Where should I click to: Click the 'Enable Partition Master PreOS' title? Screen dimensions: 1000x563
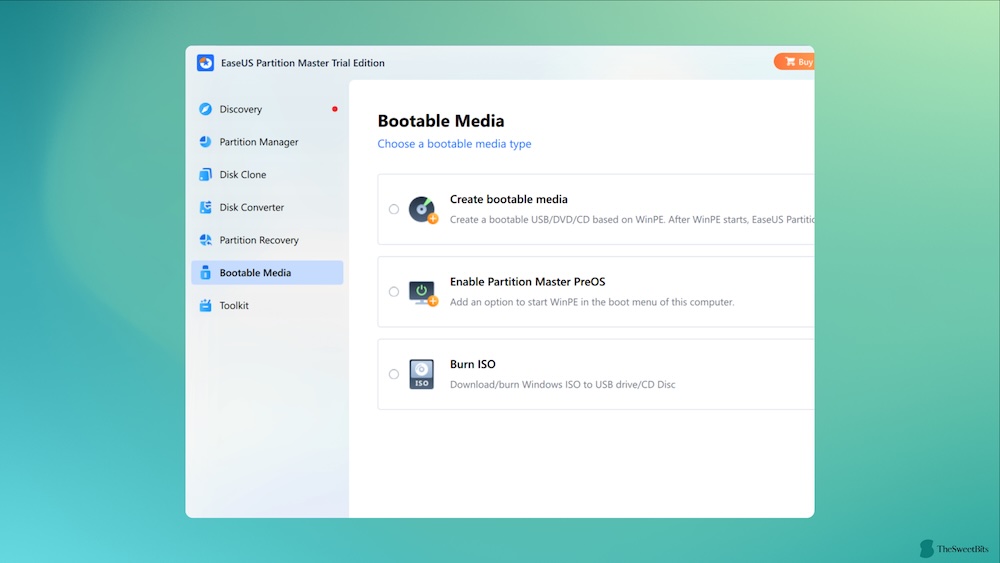pos(527,281)
